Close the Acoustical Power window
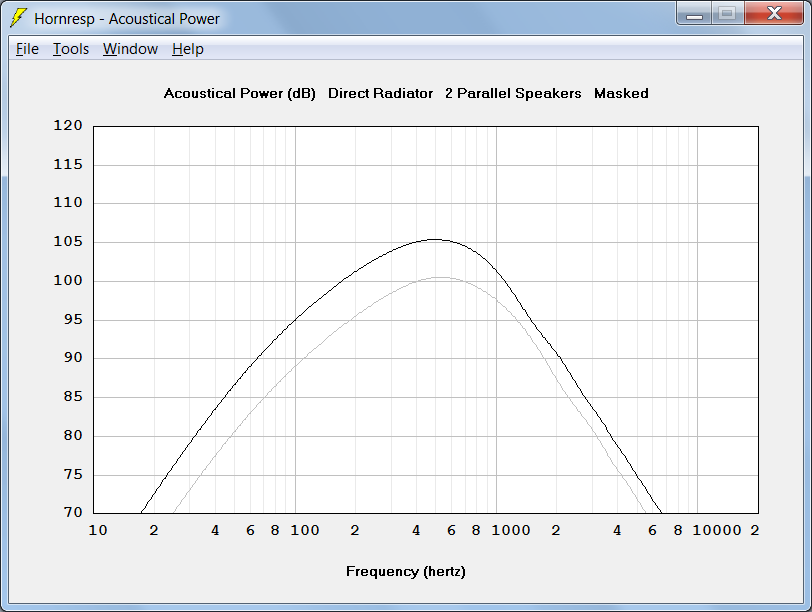This screenshot has width=812, height=612. [774, 13]
